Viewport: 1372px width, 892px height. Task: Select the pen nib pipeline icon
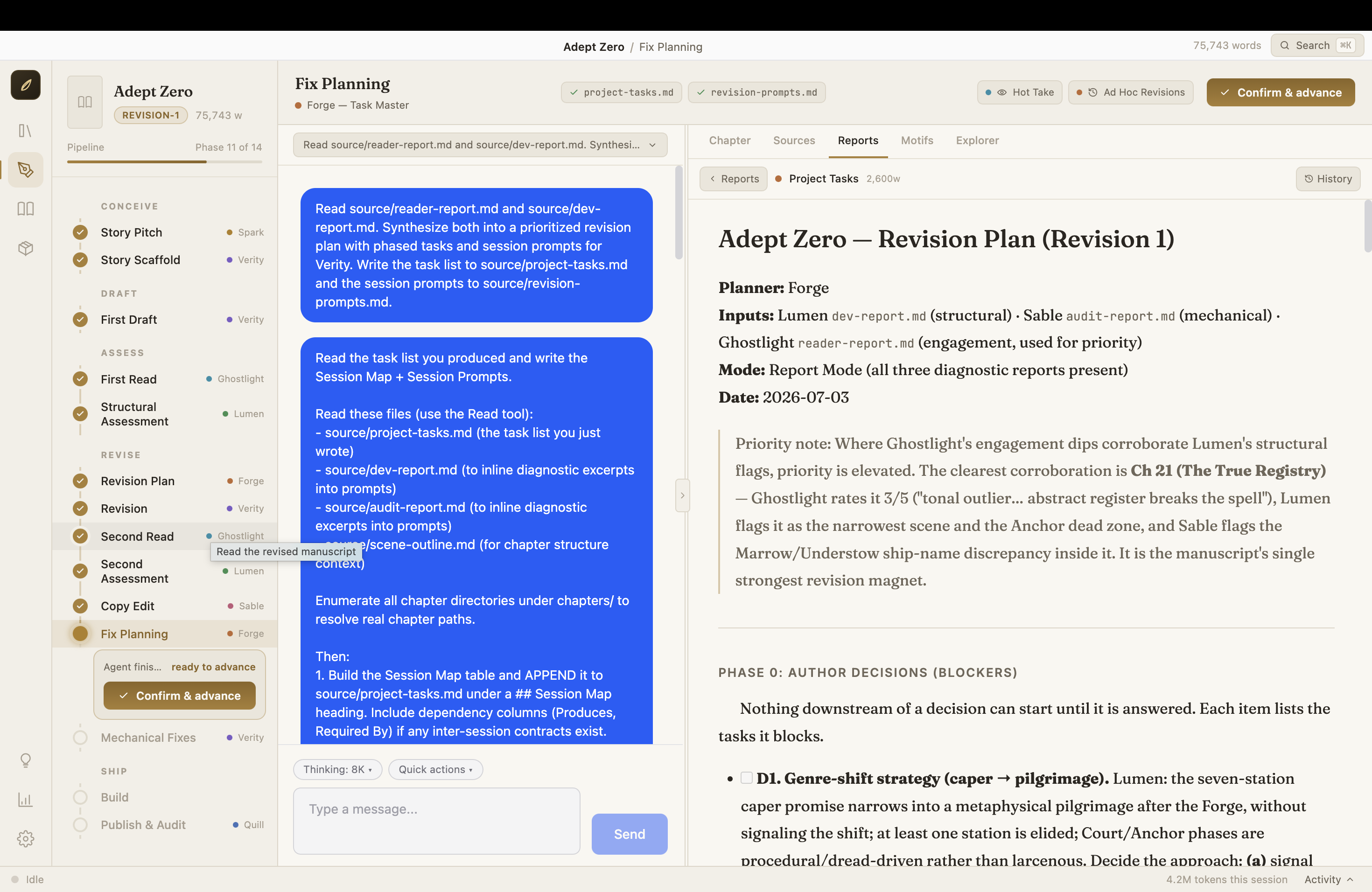point(25,169)
